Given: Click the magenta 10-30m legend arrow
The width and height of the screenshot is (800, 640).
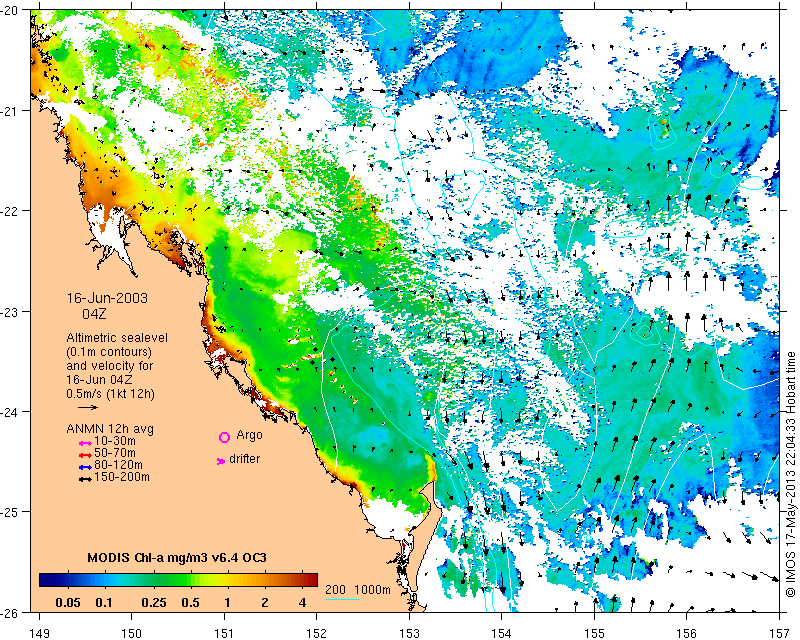Looking at the screenshot, I should pos(85,443).
